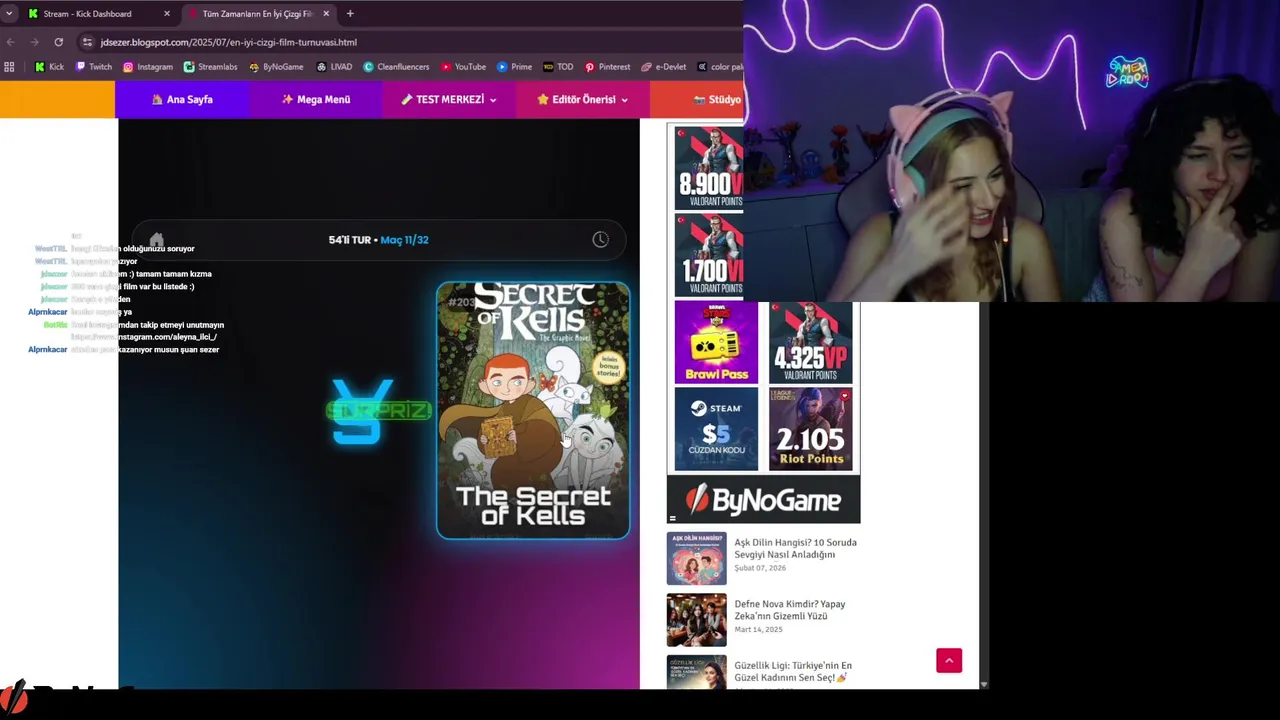Open the LIVAD bookmark

(x=334, y=67)
